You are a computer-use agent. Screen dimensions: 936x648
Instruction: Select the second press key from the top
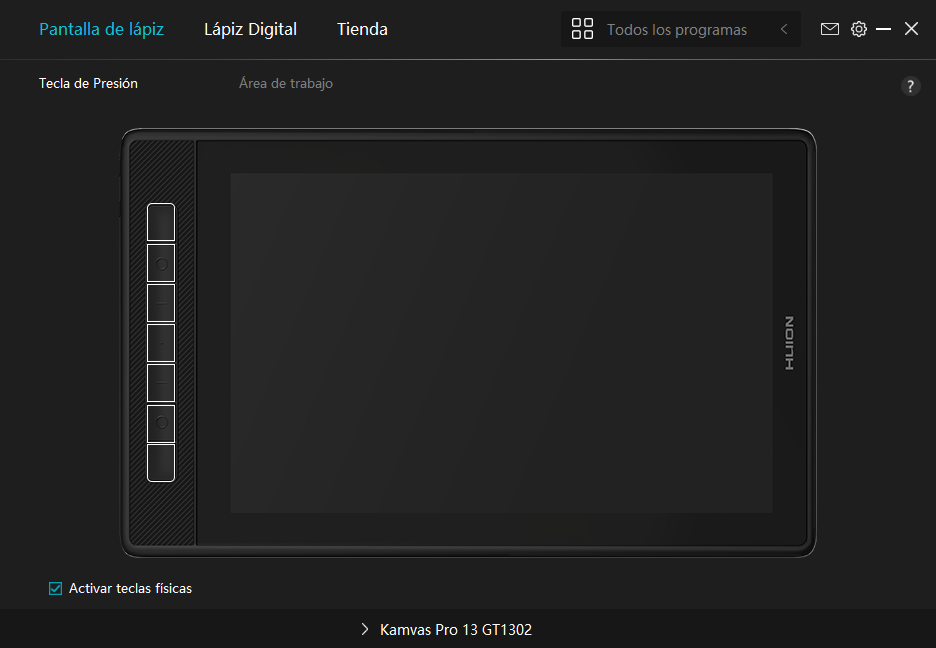click(x=161, y=263)
